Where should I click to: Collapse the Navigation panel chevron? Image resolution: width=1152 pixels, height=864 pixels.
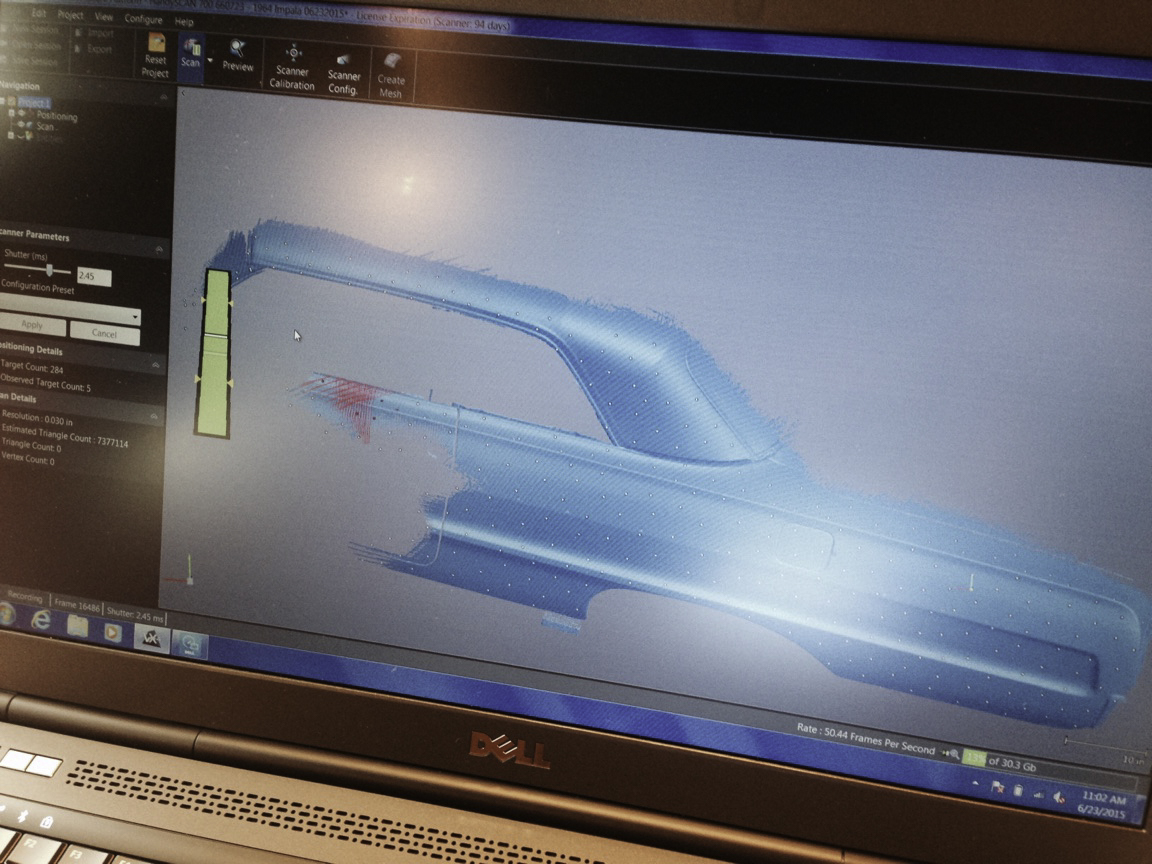pyautogui.click(x=163, y=96)
